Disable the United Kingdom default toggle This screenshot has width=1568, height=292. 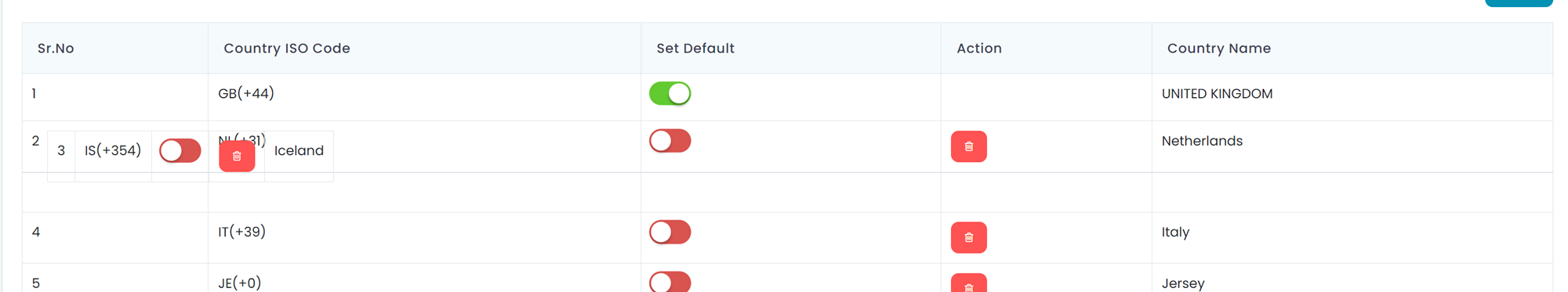(x=670, y=93)
